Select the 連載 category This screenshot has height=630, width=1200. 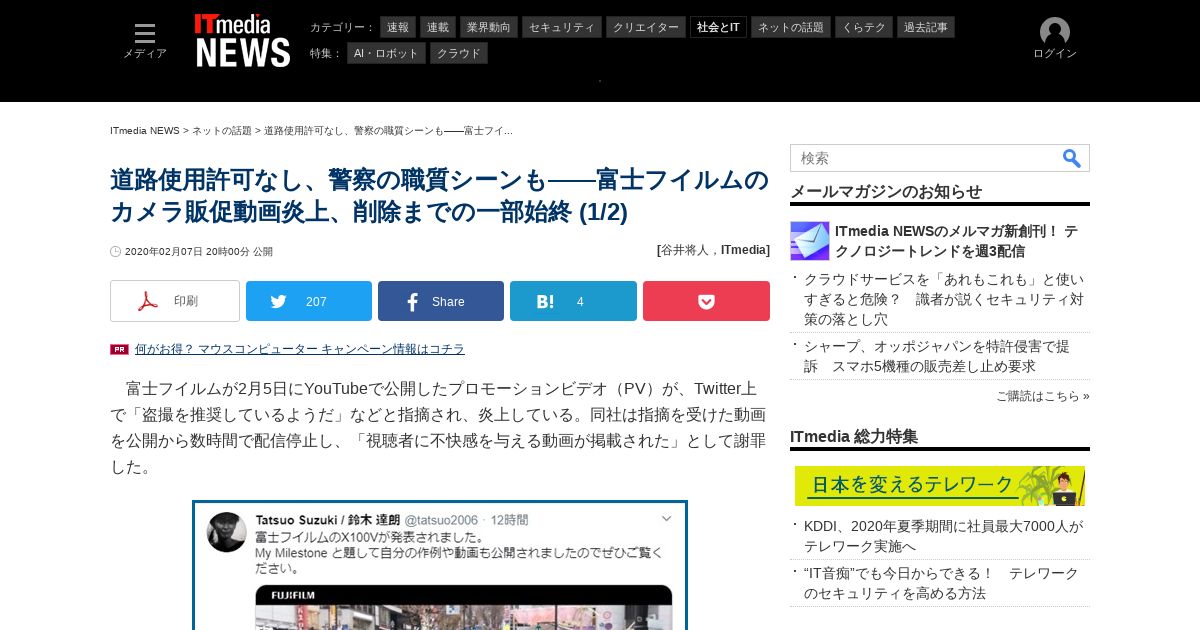[438, 27]
